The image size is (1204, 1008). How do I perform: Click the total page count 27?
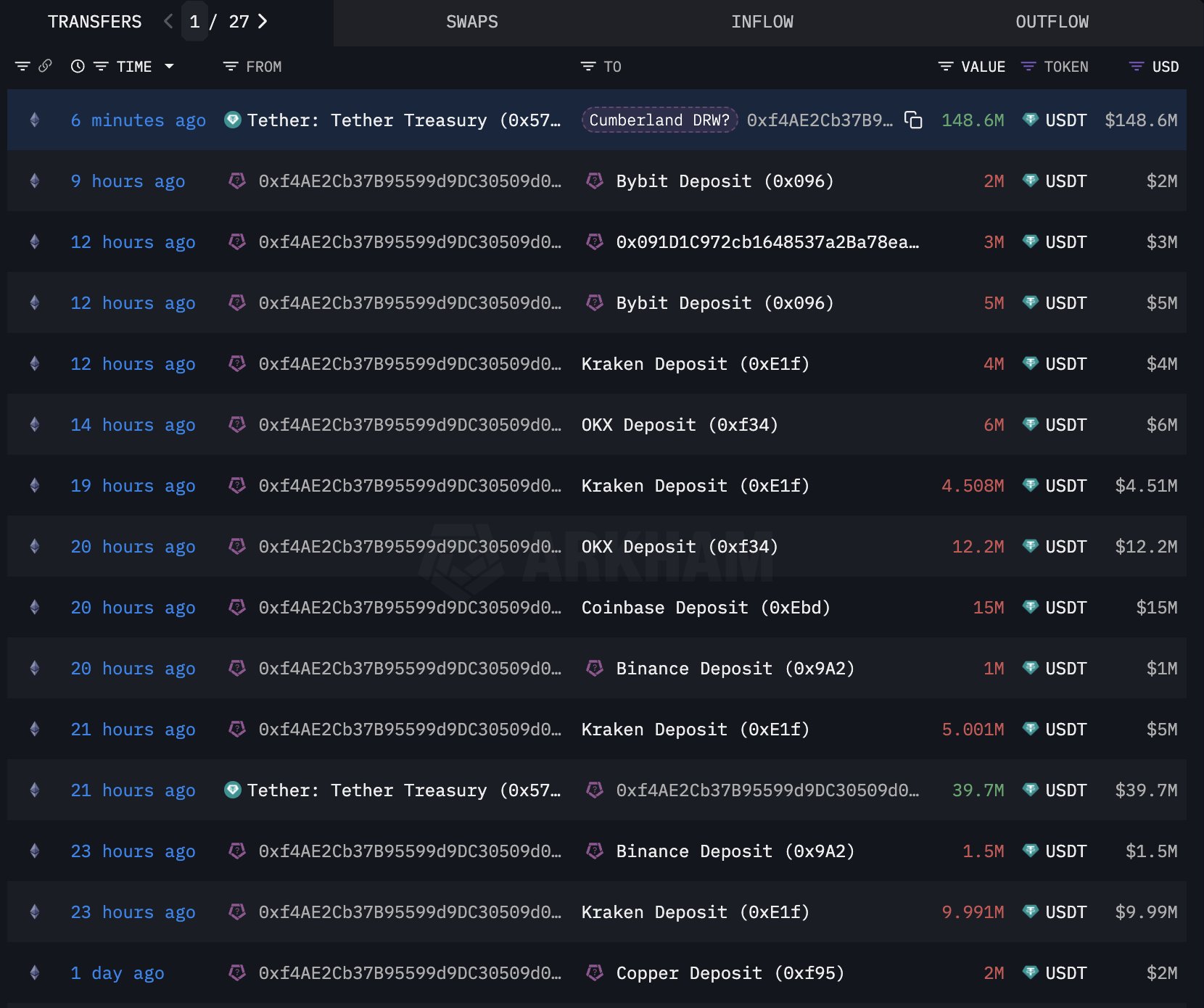239,22
